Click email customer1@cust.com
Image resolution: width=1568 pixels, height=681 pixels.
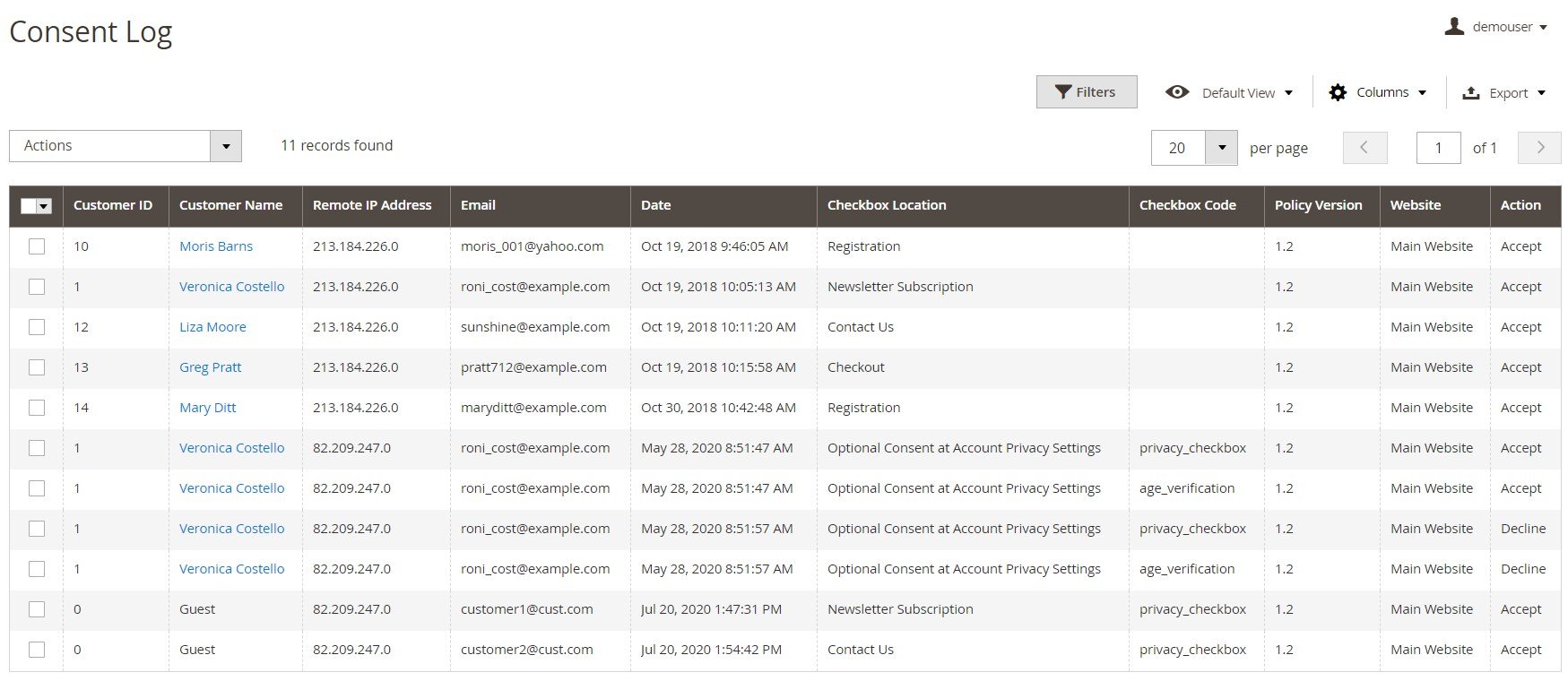tap(527, 609)
